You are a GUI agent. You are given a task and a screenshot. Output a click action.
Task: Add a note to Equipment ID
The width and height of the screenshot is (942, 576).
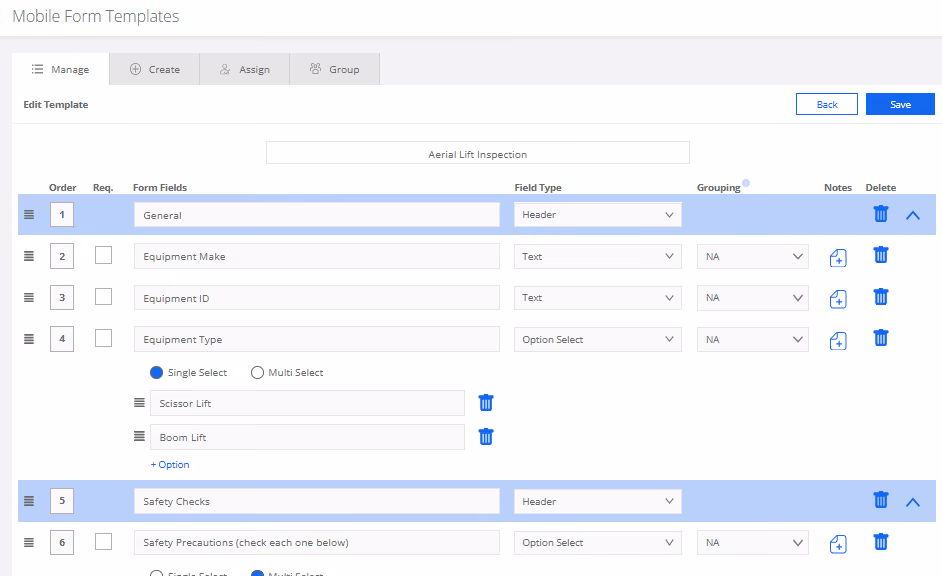(x=838, y=299)
